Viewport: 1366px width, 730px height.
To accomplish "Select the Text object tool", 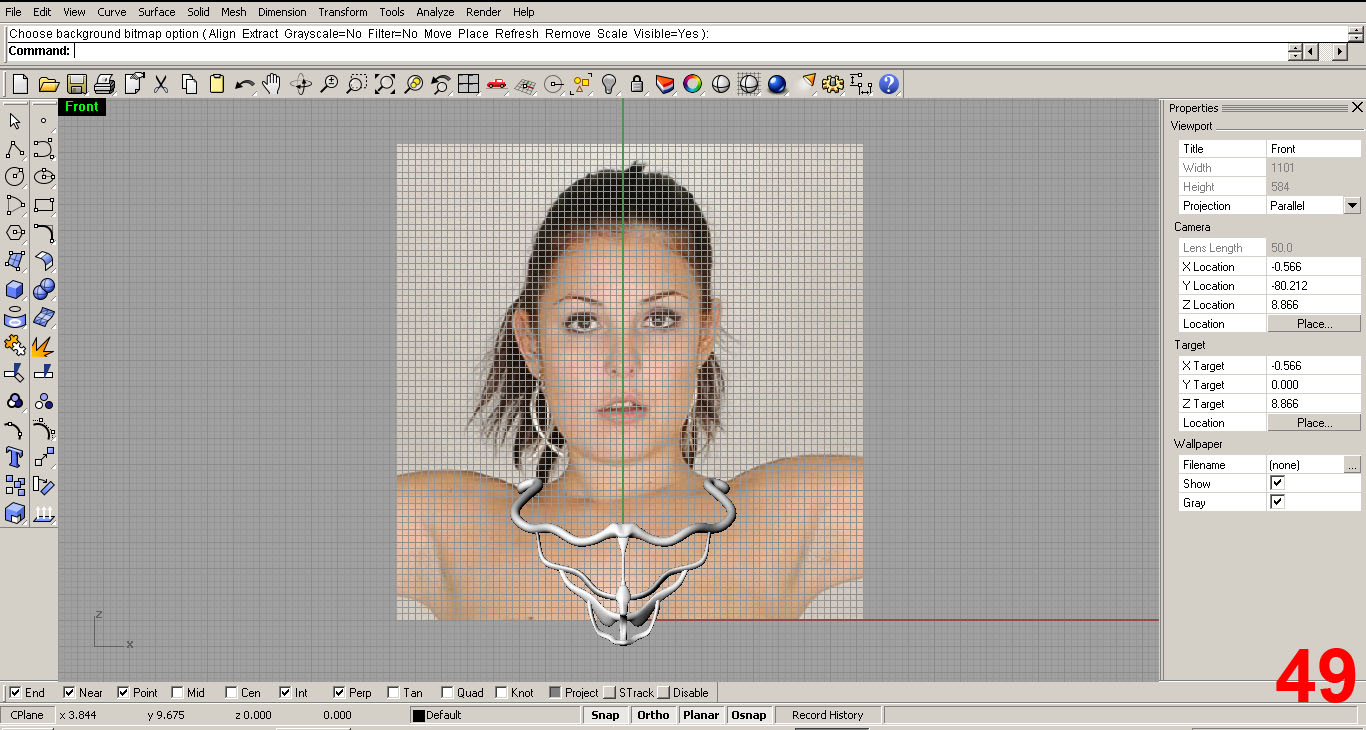I will pyautogui.click(x=15, y=457).
